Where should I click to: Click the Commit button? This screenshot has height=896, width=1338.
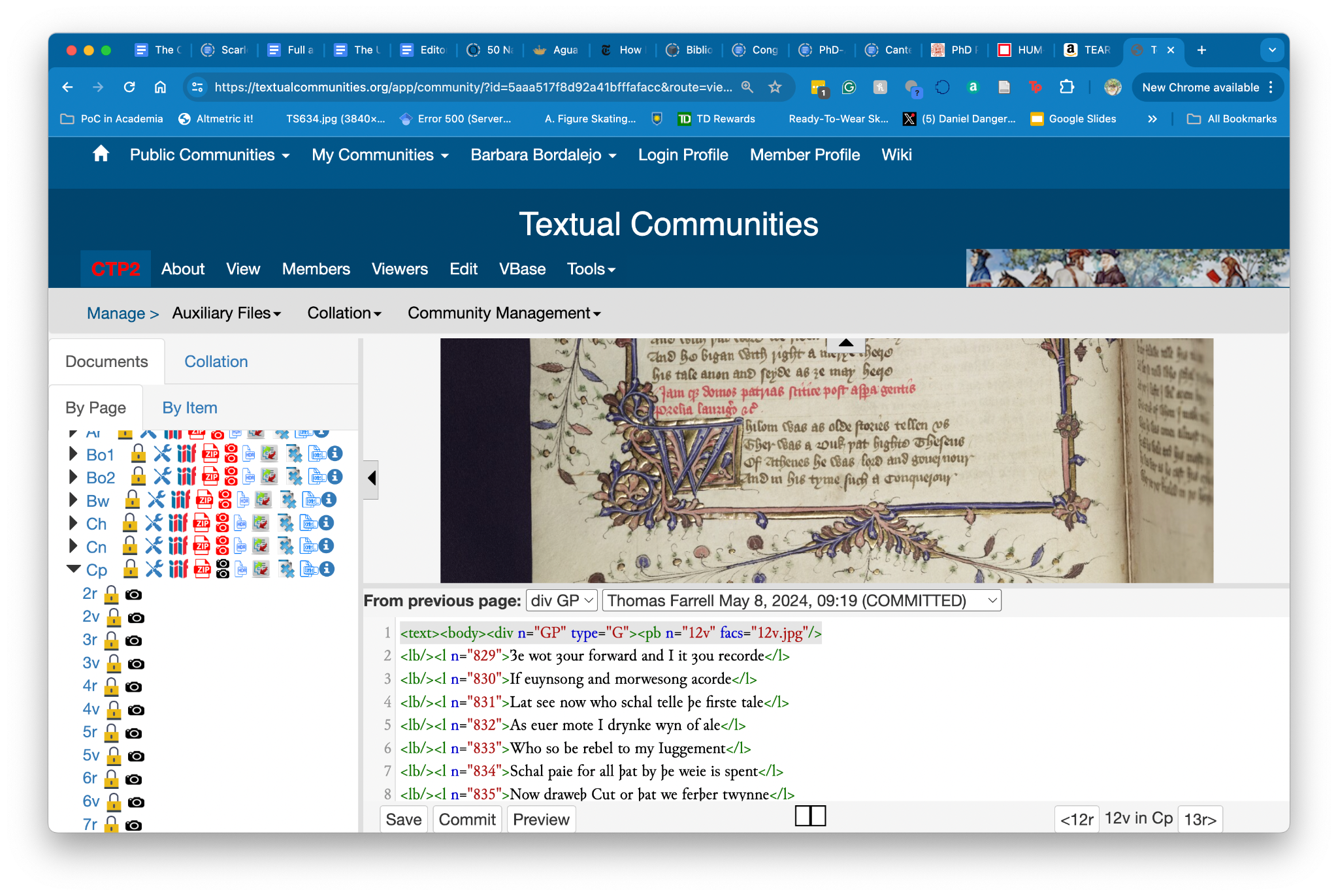click(467, 820)
